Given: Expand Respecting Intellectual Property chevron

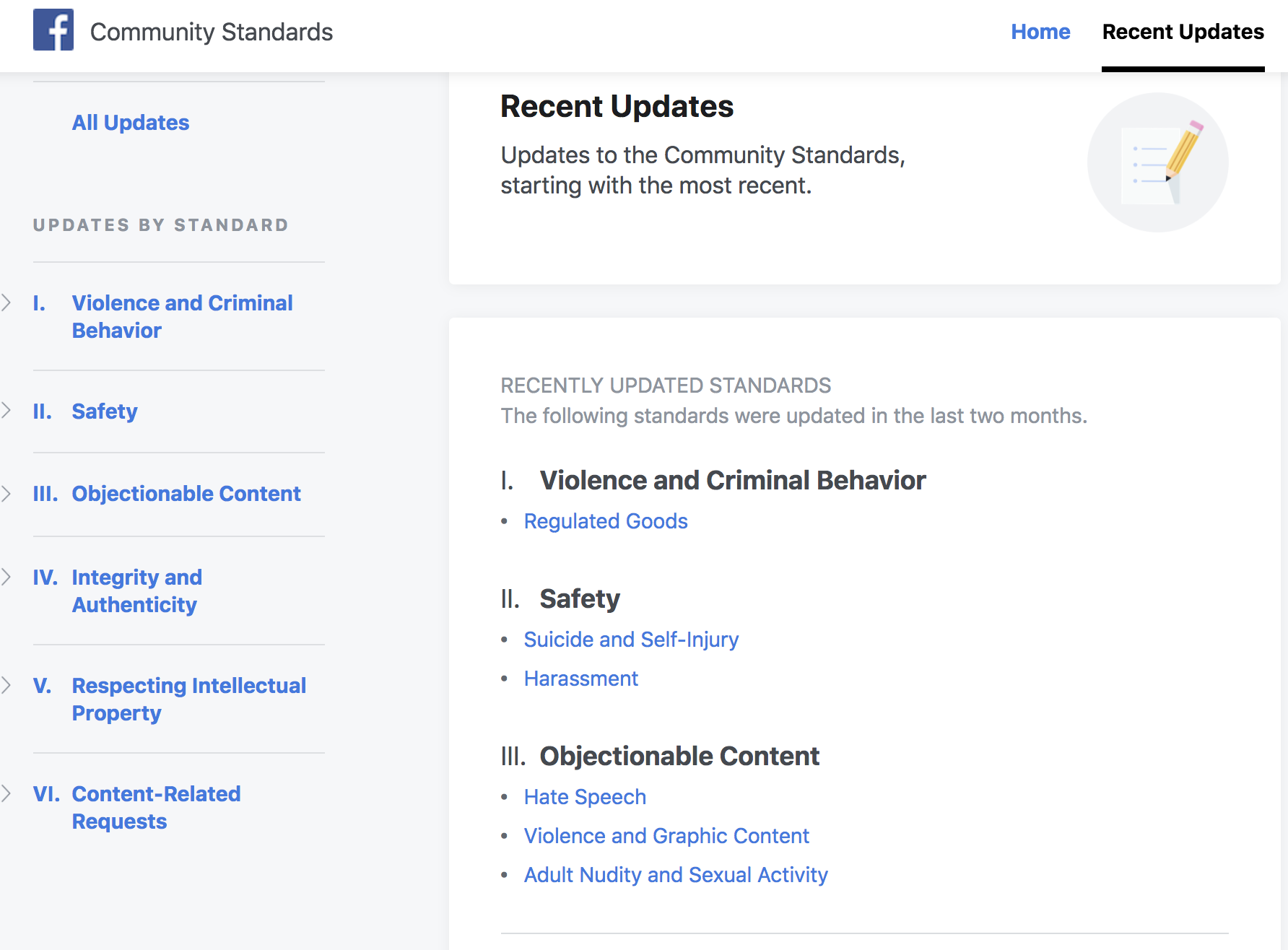Looking at the screenshot, I should pos(6,685).
